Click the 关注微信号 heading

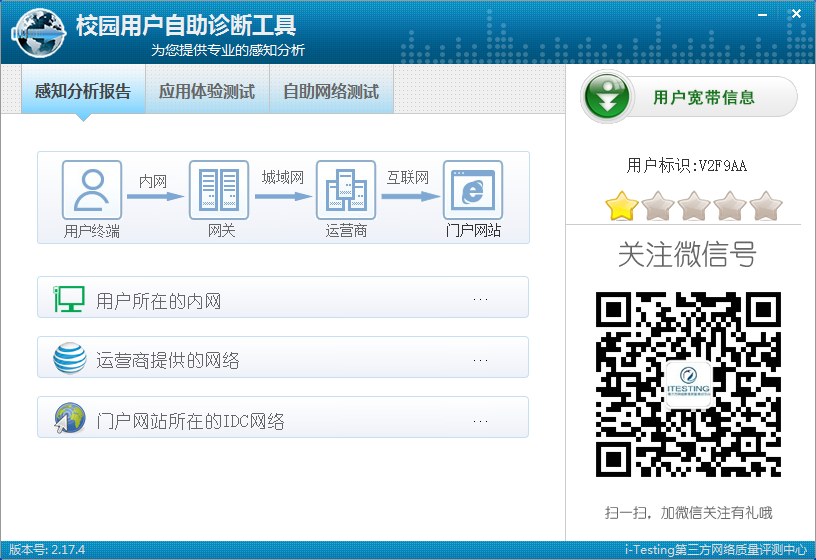687,254
